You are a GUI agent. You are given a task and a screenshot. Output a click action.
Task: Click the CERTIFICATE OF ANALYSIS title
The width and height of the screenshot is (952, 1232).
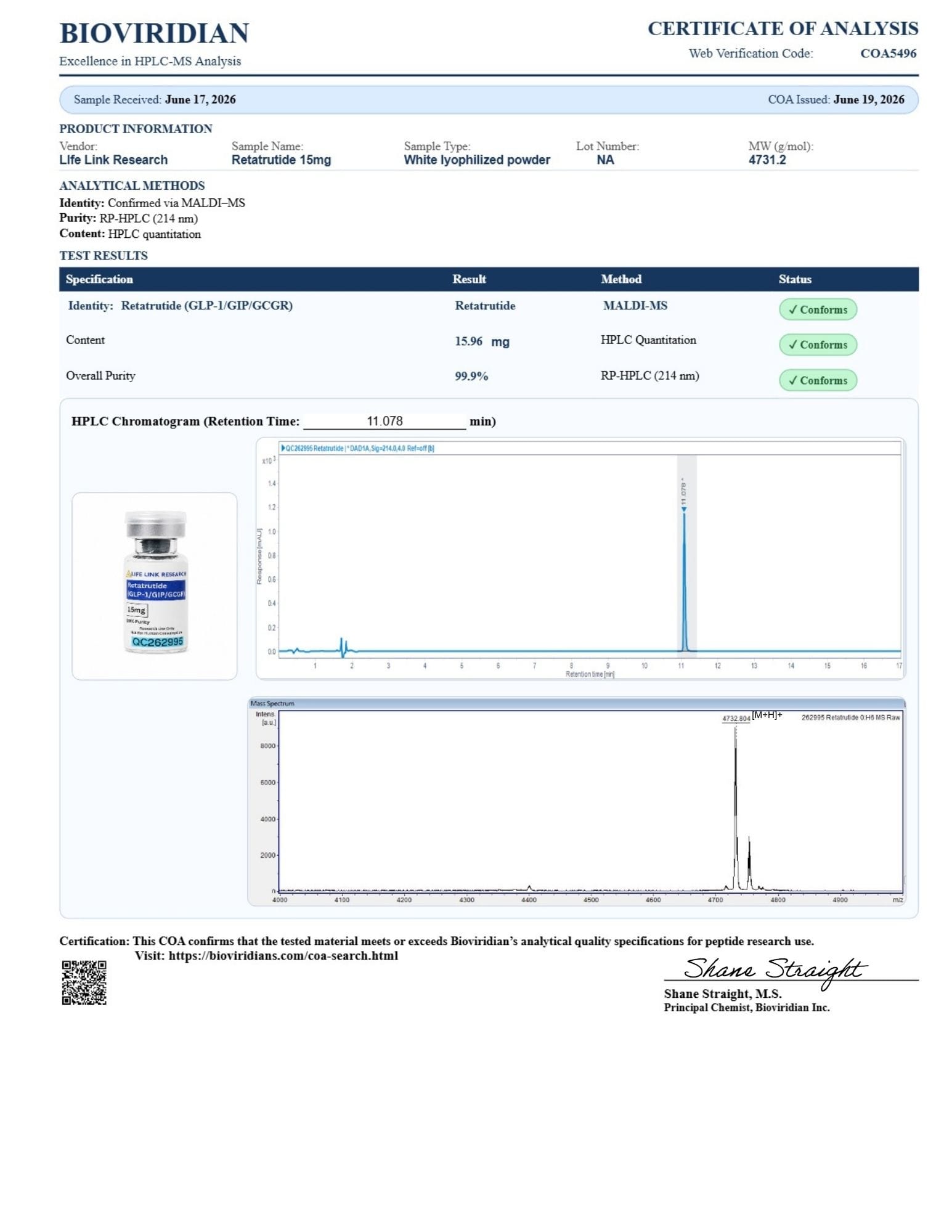[x=783, y=29]
